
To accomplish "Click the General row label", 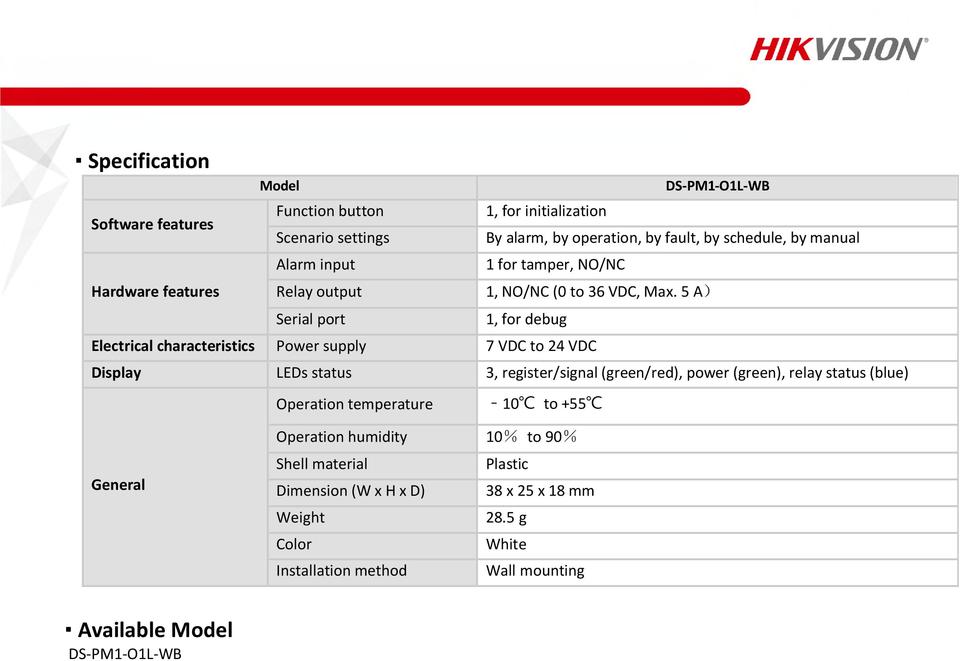I will click(x=118, y=485).
